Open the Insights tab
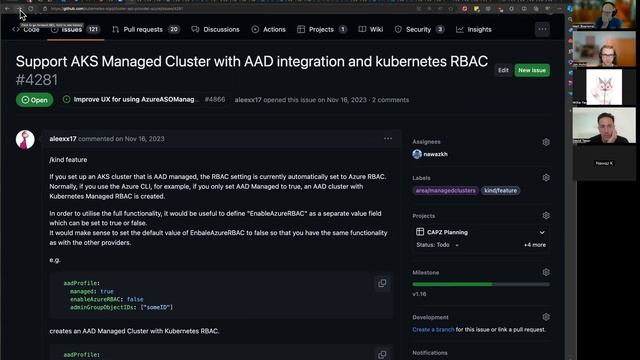640x360 pixels. (473, 29)
